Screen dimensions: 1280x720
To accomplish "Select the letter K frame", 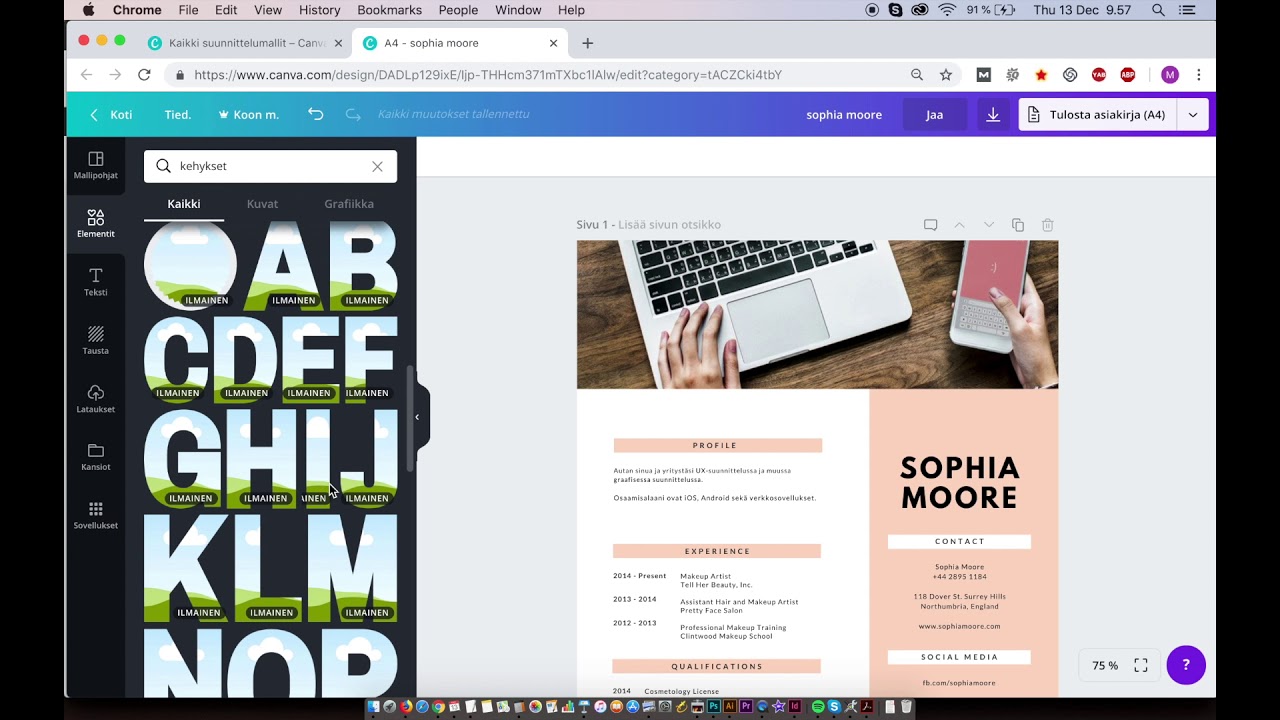I will [187, 568].
